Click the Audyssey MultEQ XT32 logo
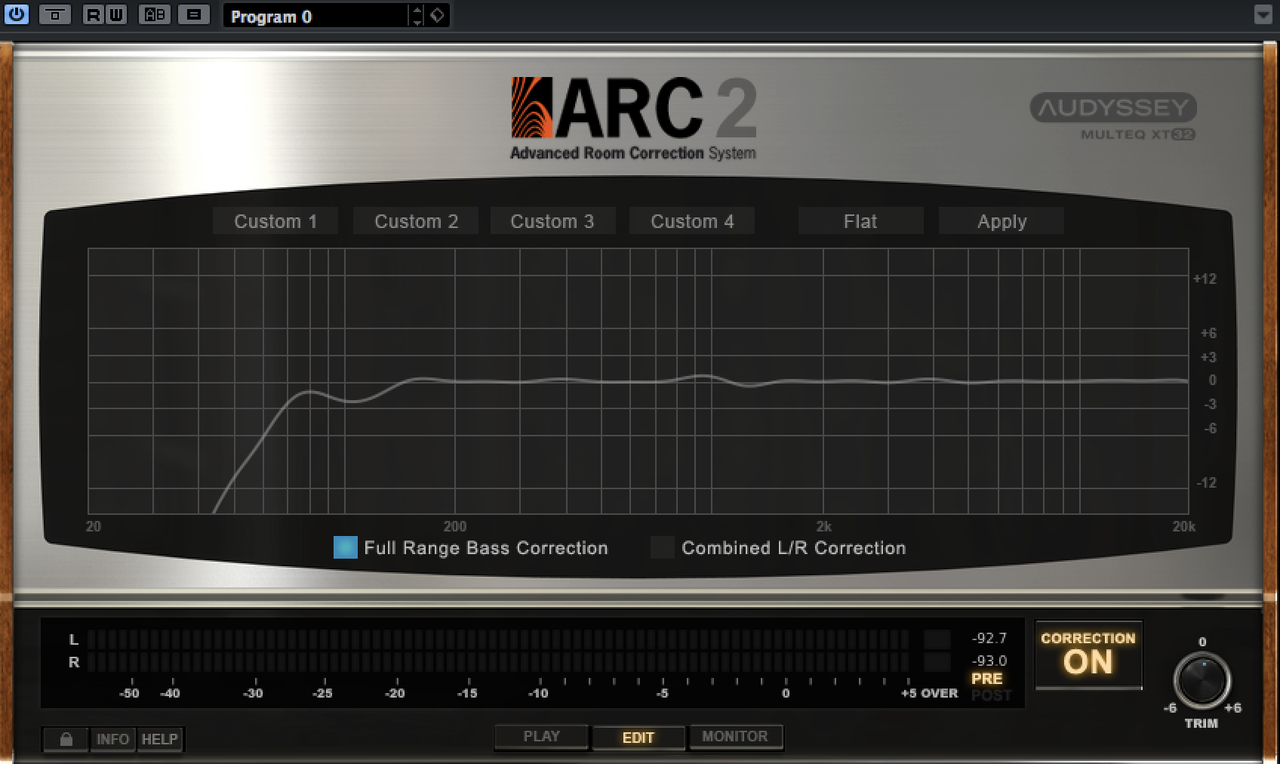This screenshot has height=764, width=1280. pyautogui.click(x=1113, y=117)
